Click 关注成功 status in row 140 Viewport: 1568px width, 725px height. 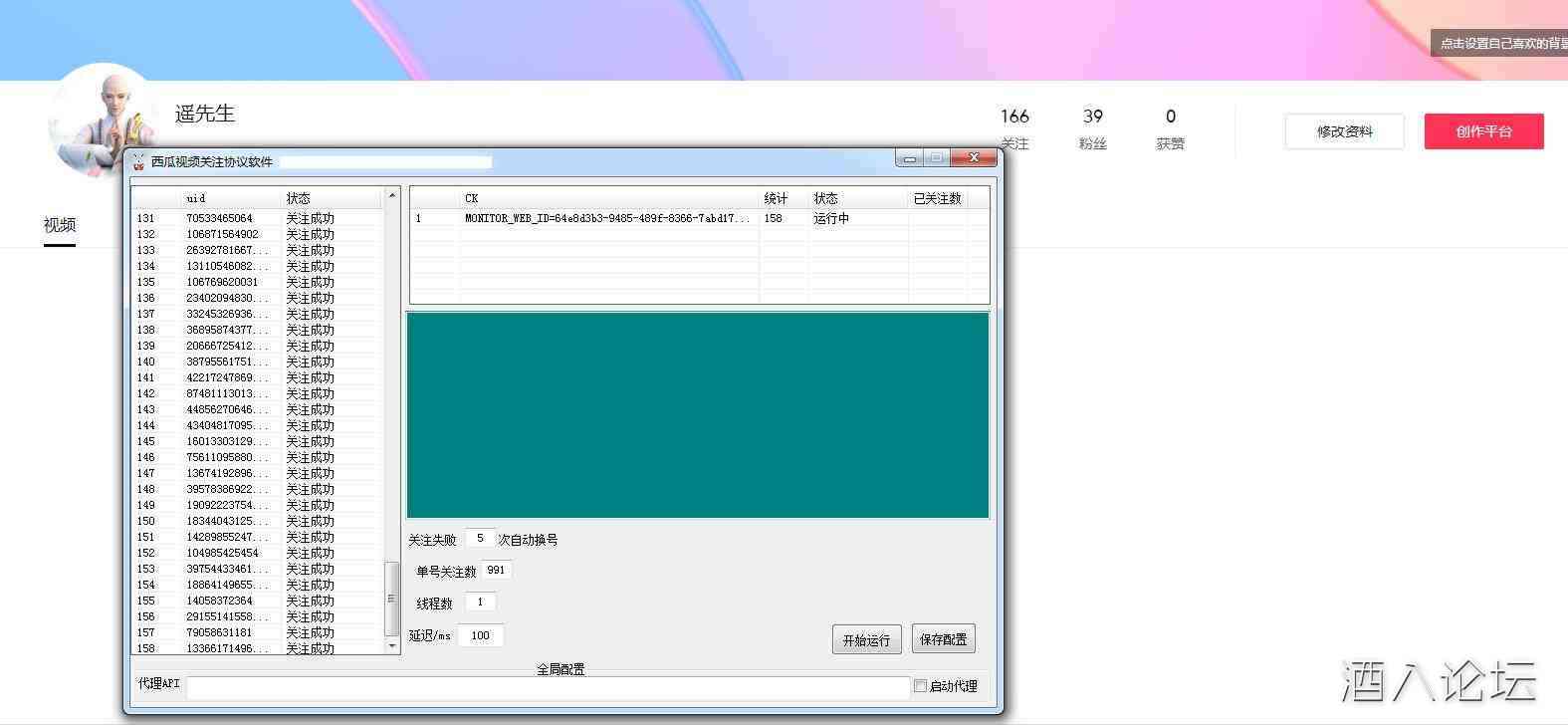pyautogui.click(x=311, y=362)
